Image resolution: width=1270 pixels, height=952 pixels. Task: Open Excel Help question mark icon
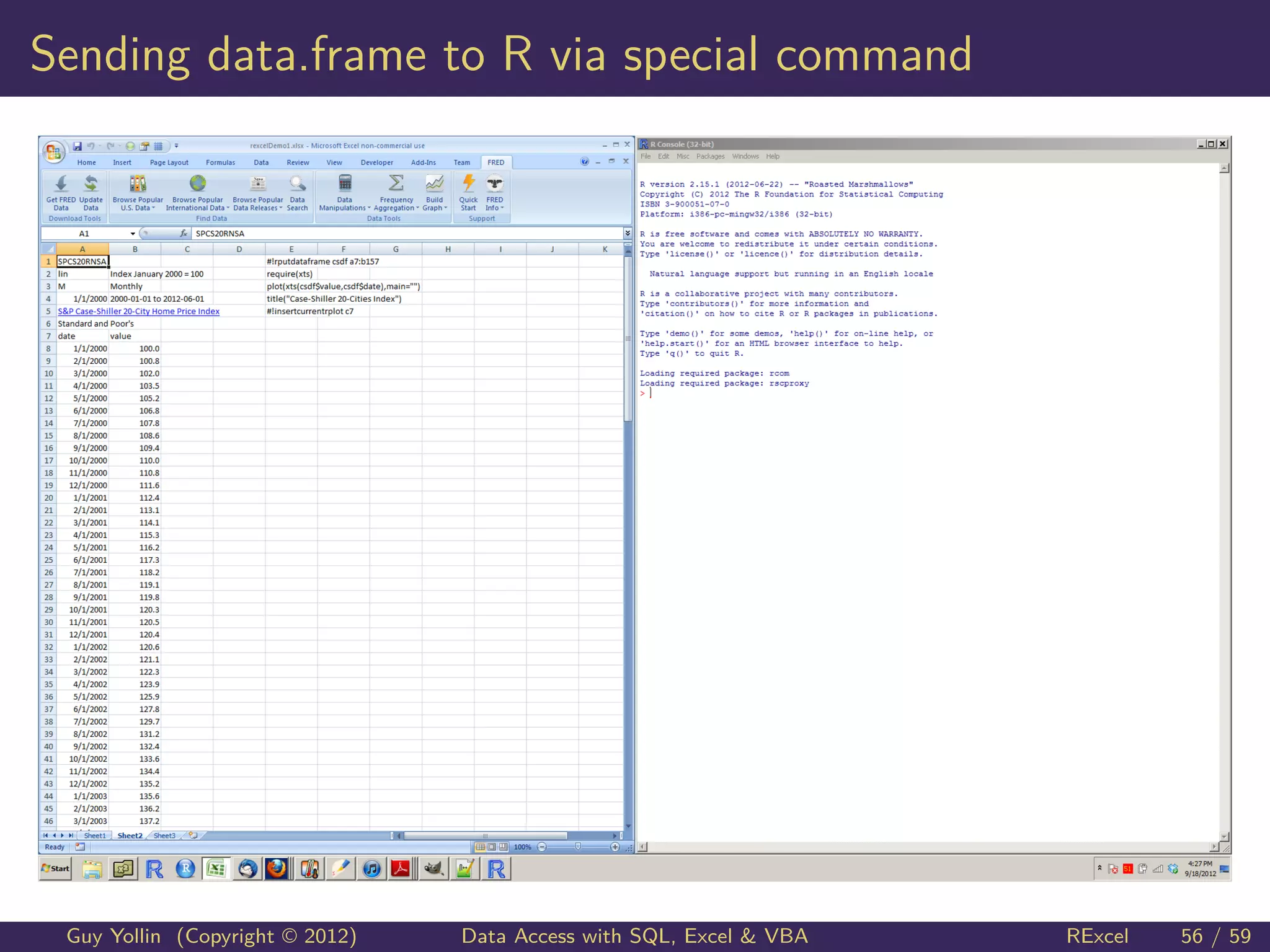(584, 162)
